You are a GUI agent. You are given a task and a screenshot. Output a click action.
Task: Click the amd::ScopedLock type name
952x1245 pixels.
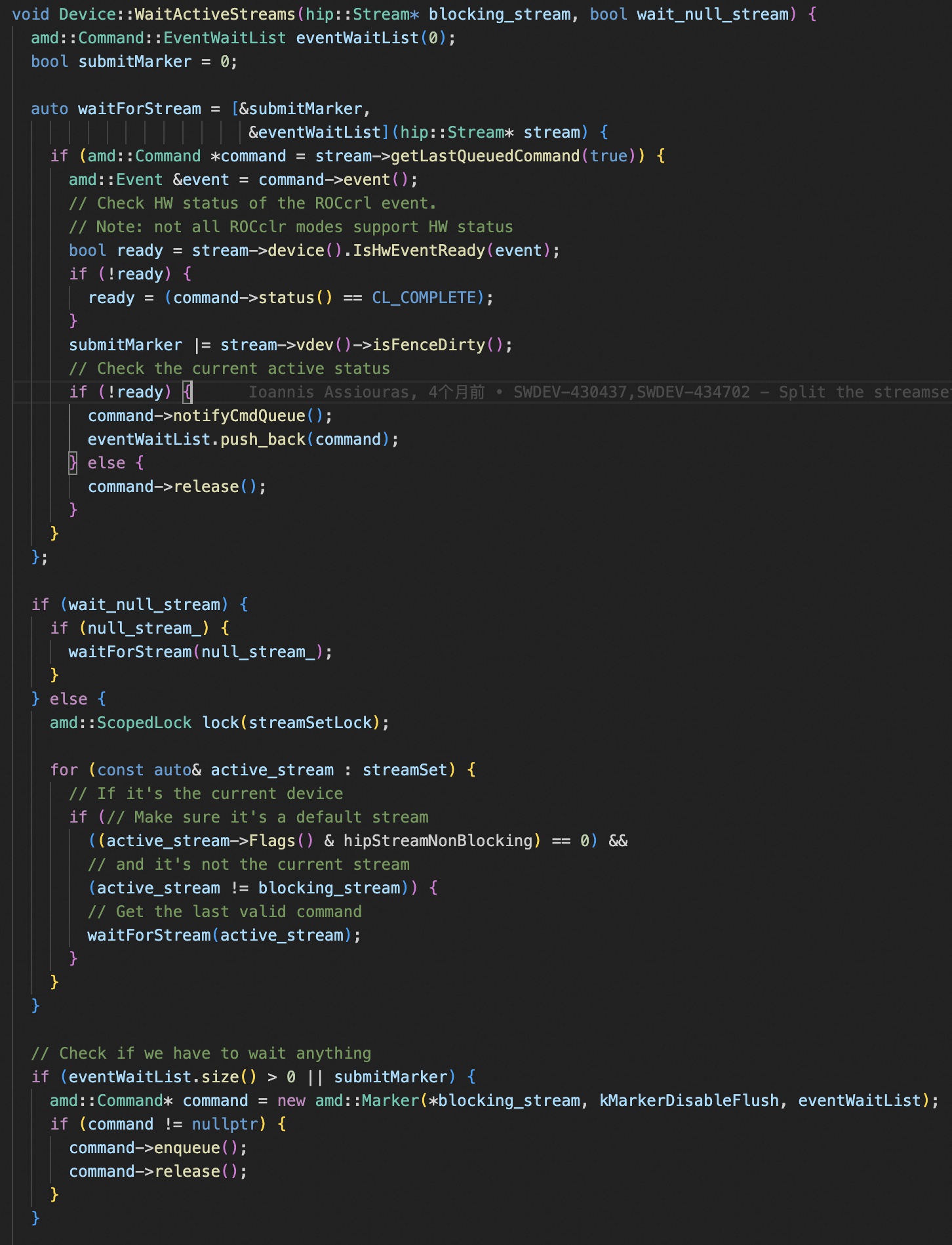(x=121, y=723)
